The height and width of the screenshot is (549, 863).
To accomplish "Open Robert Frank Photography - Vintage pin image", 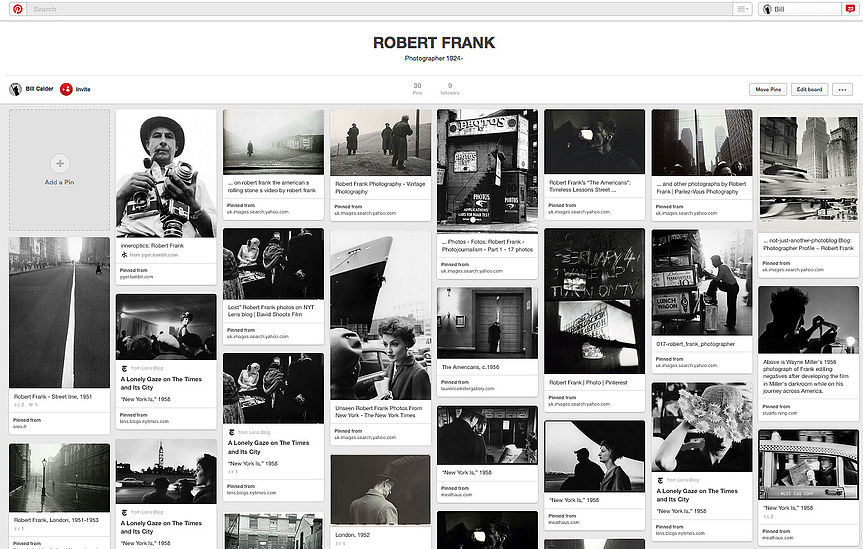I will 381,142.
